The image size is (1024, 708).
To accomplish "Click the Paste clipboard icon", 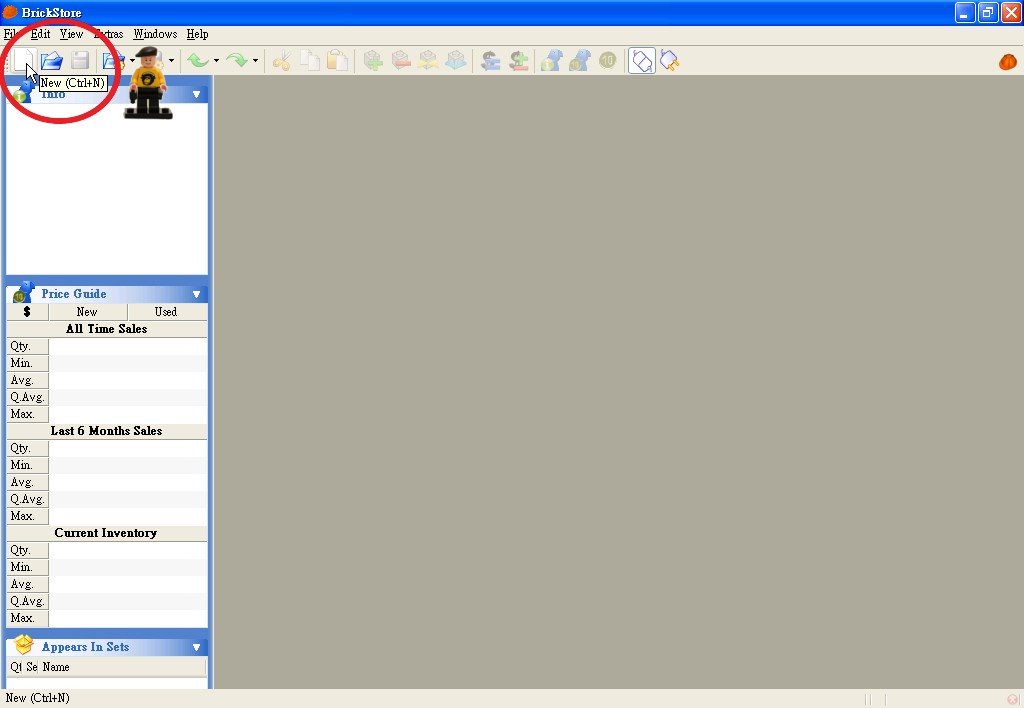I will tap(337, 61).
